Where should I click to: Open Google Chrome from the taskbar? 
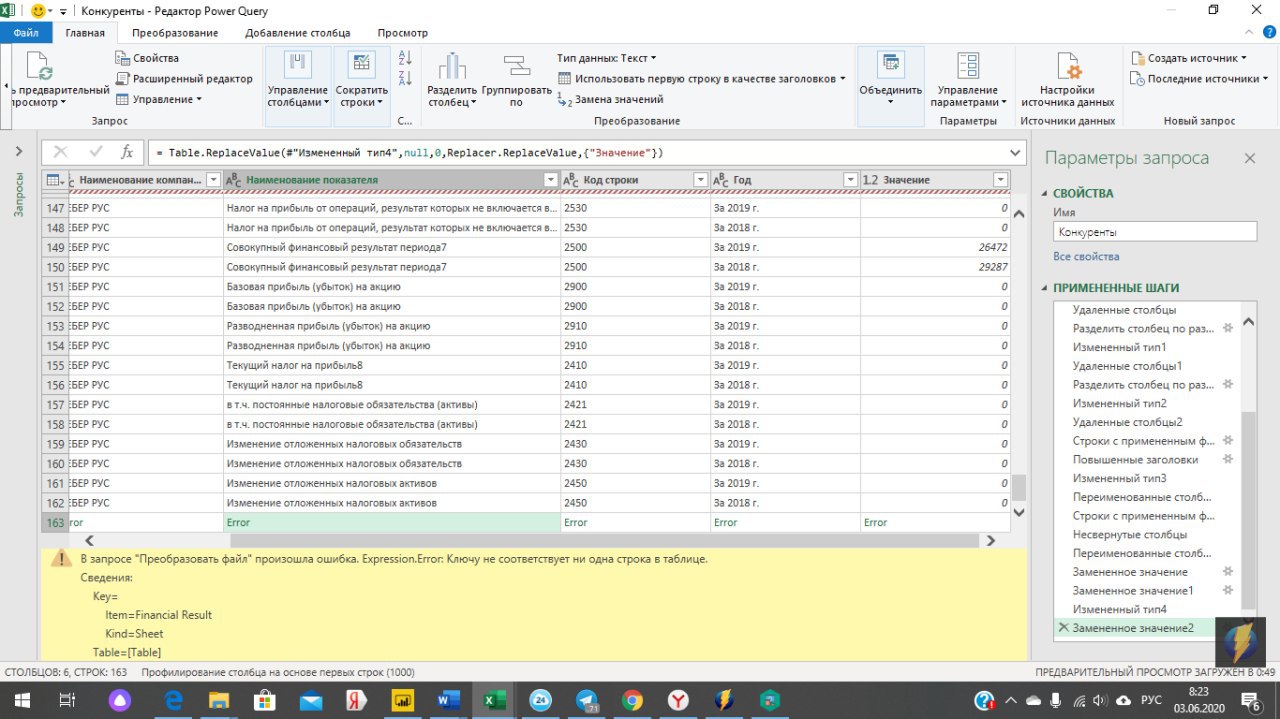click(631, 701)
